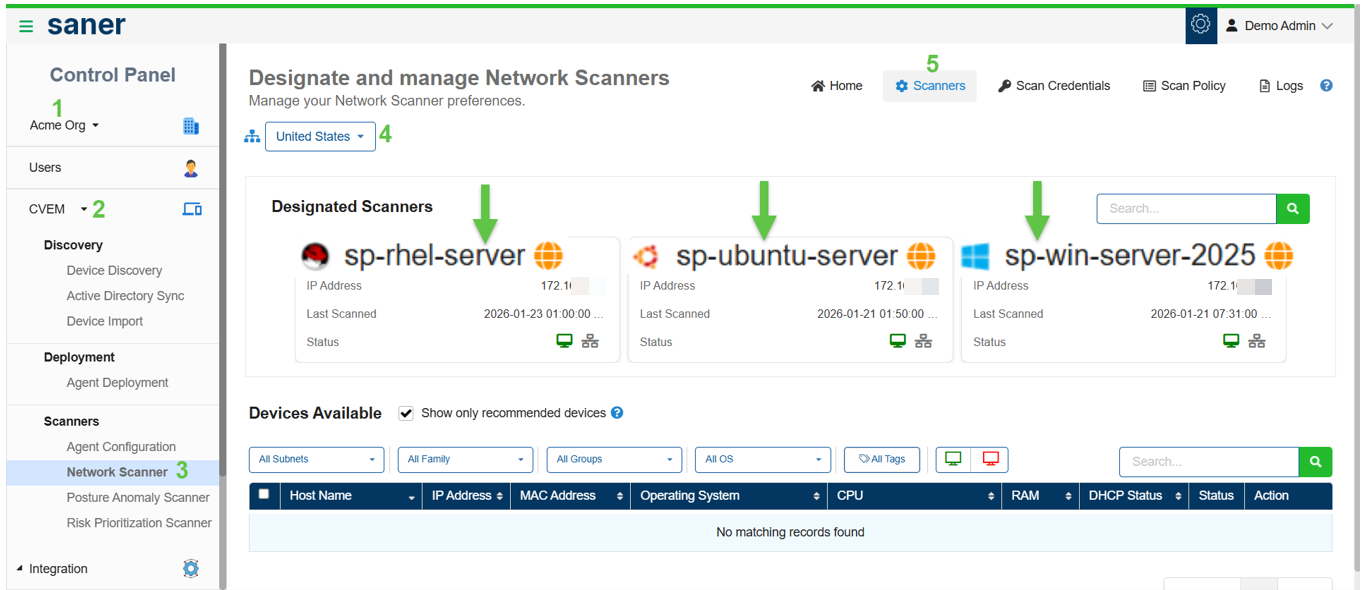Open Agent Configuration
Viewport: 1369px width, 590px height.
[121, 447]
